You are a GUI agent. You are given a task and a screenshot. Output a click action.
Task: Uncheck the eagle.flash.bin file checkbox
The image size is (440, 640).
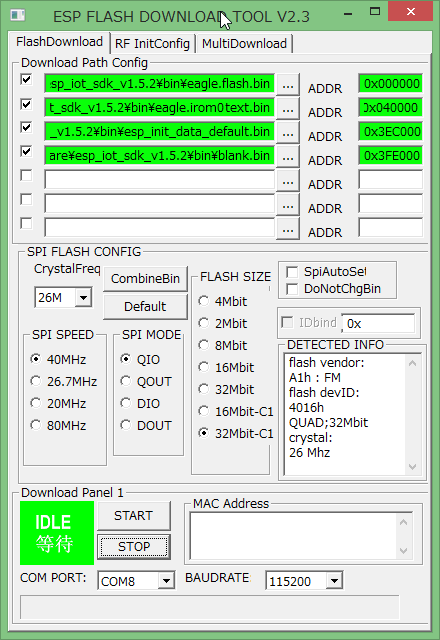[x=26, y=80]
